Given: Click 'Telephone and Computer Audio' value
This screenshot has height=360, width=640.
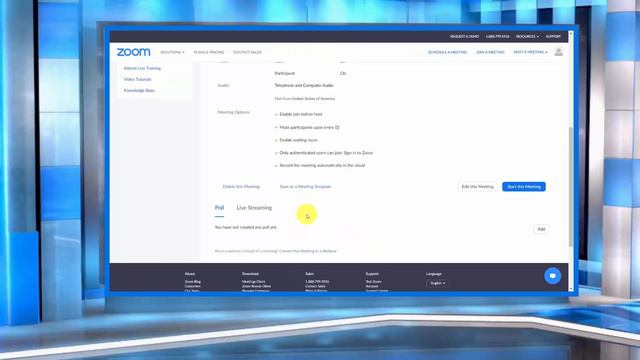Looking at the screenshot, I should [x=304, y=85].
